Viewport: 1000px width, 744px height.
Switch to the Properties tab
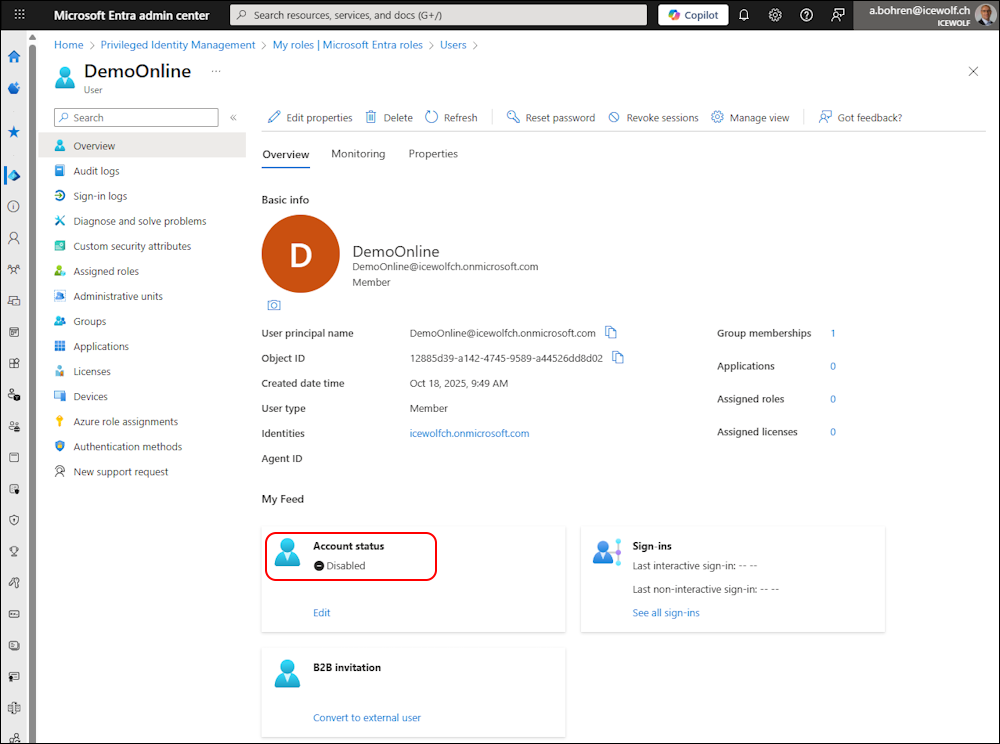coord(433,154)
